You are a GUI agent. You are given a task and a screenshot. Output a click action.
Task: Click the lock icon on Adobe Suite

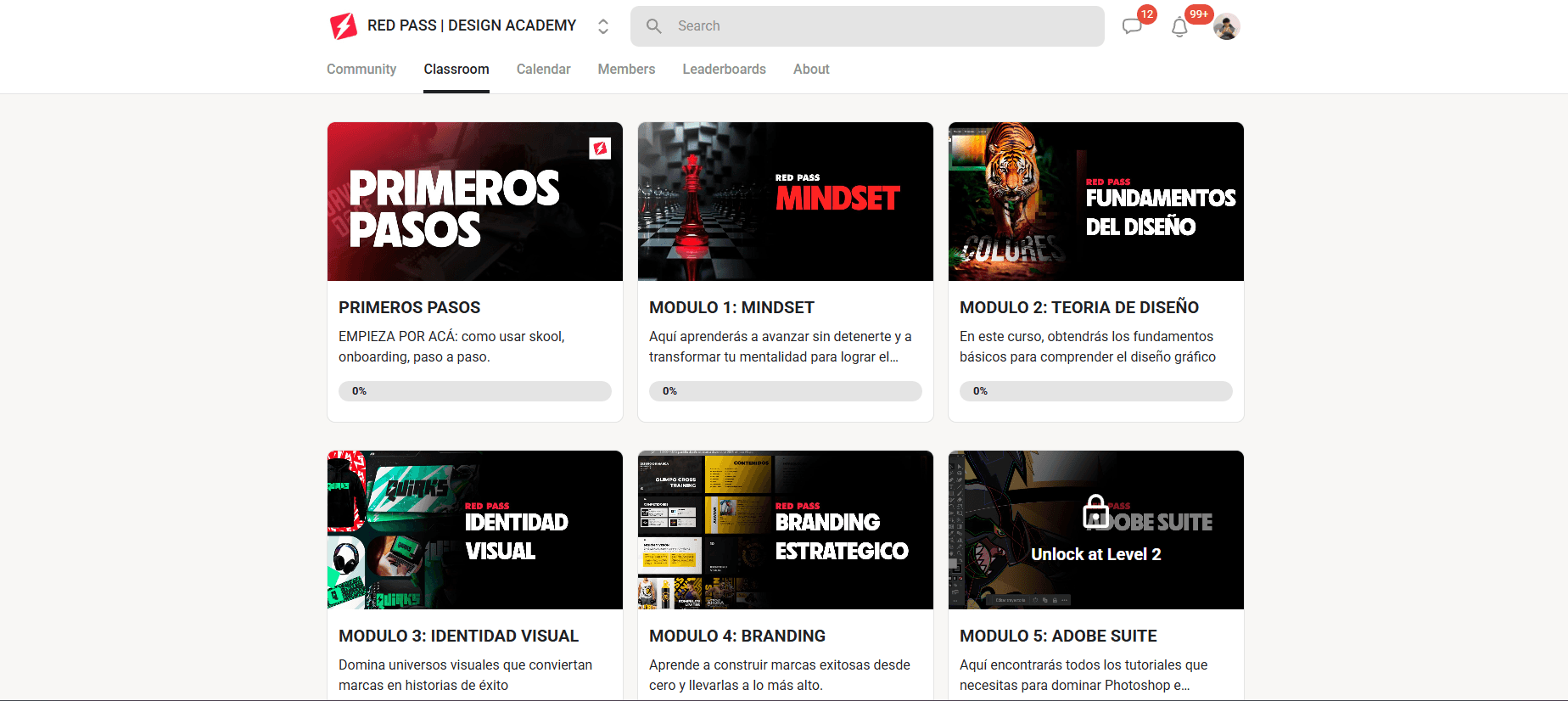1095,512
